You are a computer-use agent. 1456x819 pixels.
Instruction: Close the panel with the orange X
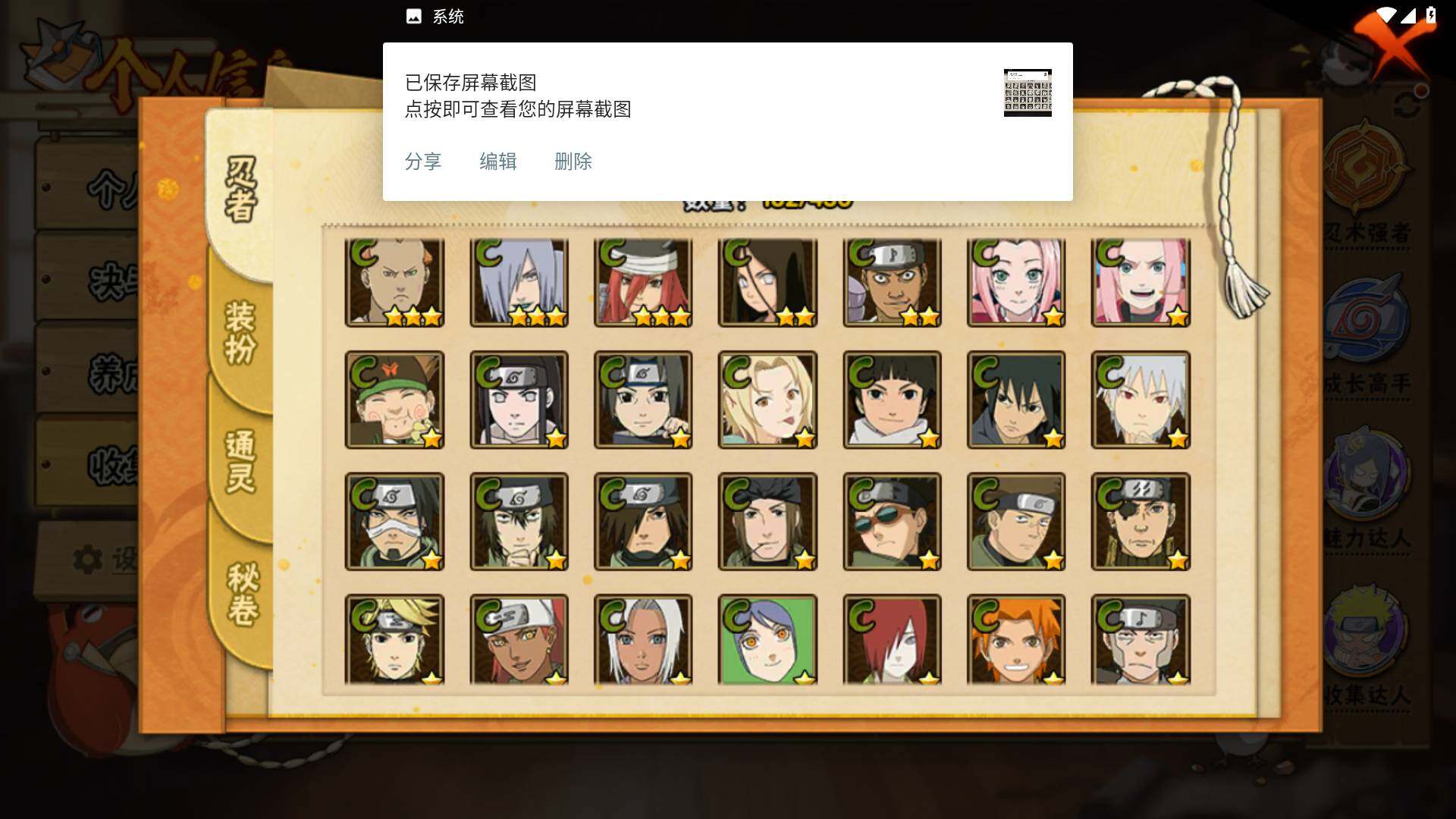pyautogui.click(x=1393, y=42)
